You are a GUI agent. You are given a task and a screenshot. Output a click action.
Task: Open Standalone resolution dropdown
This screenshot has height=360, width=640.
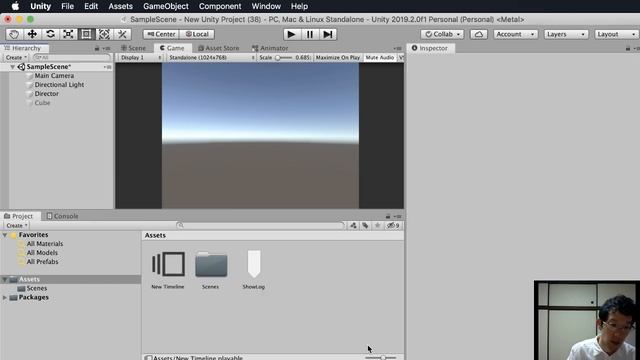point(211,58)
